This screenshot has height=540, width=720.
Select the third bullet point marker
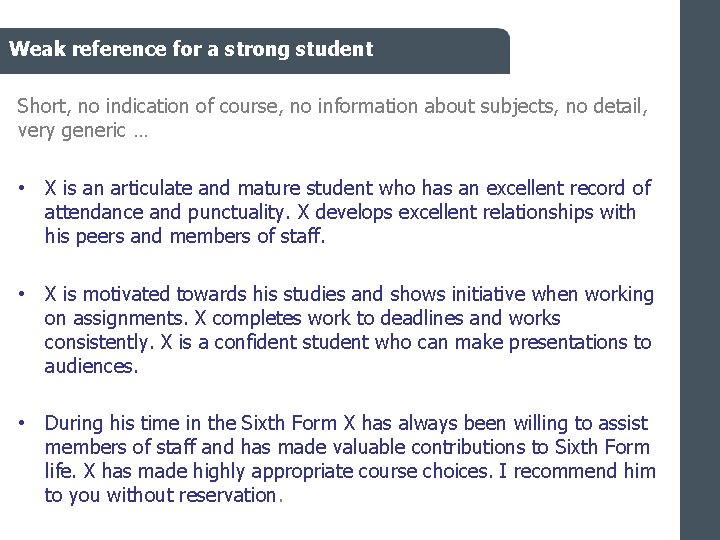22,424
